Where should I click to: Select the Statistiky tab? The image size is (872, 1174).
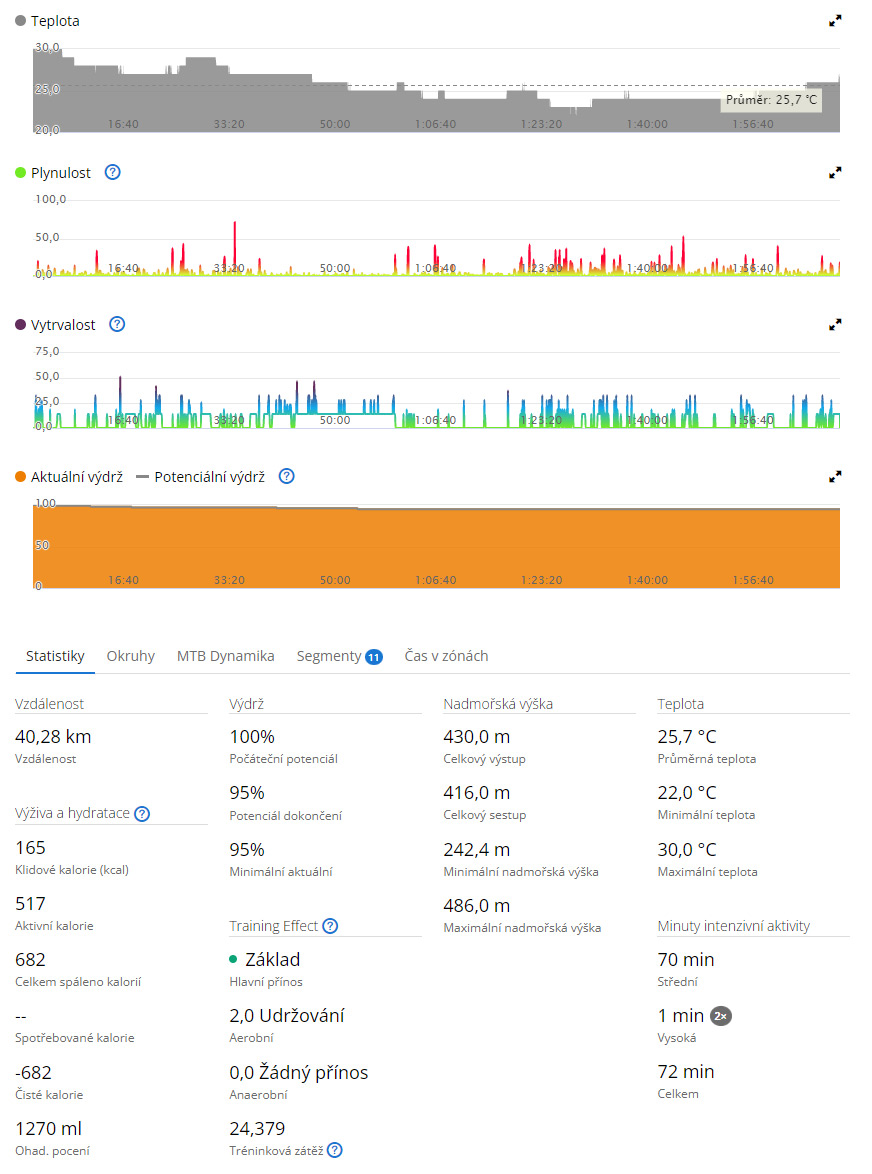[x=55, y=656]
